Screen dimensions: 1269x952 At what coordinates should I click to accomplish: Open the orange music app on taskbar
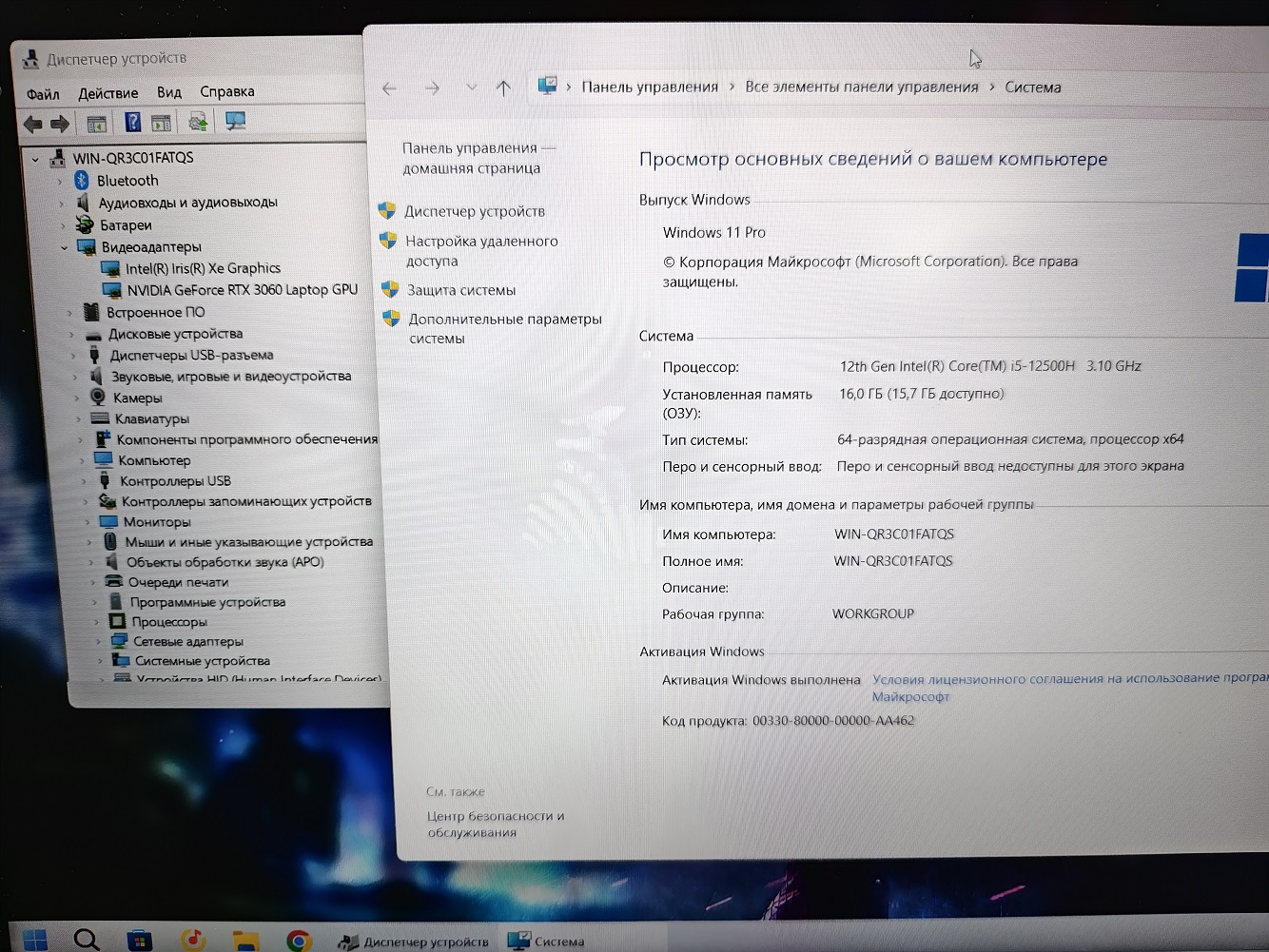pyautogui.click(x=193, y=940)
